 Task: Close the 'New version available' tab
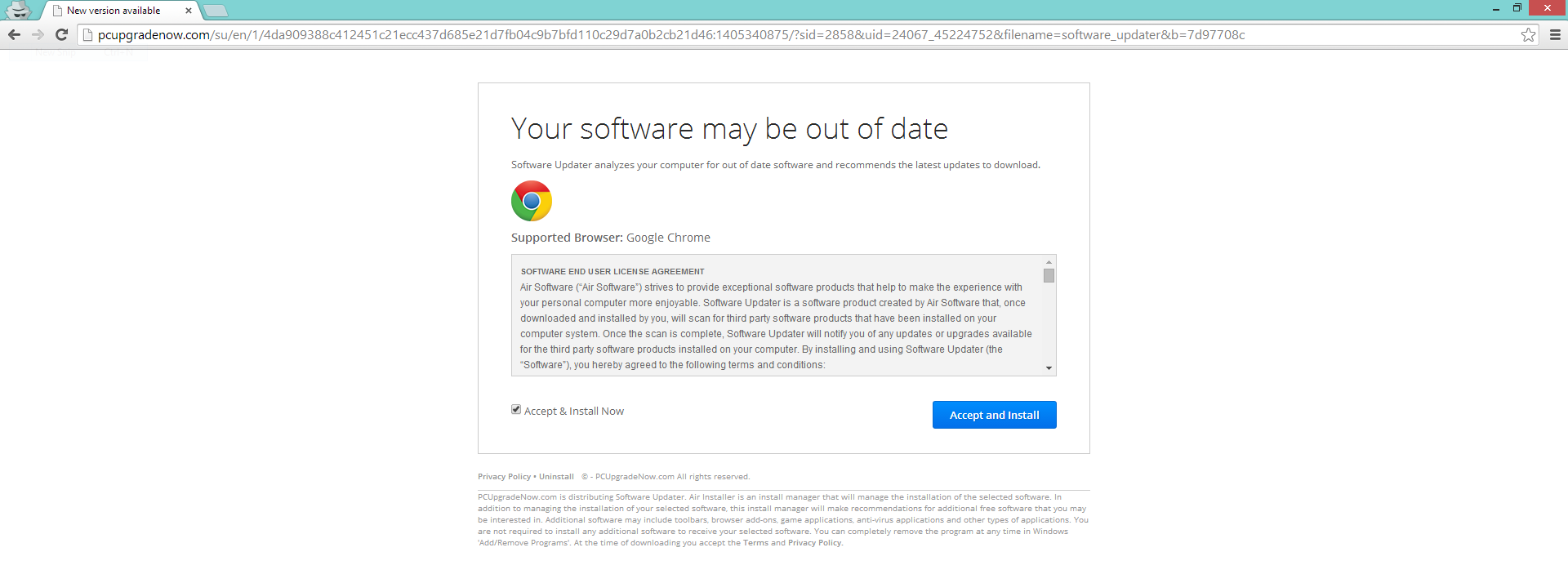[x=189, y=11]
